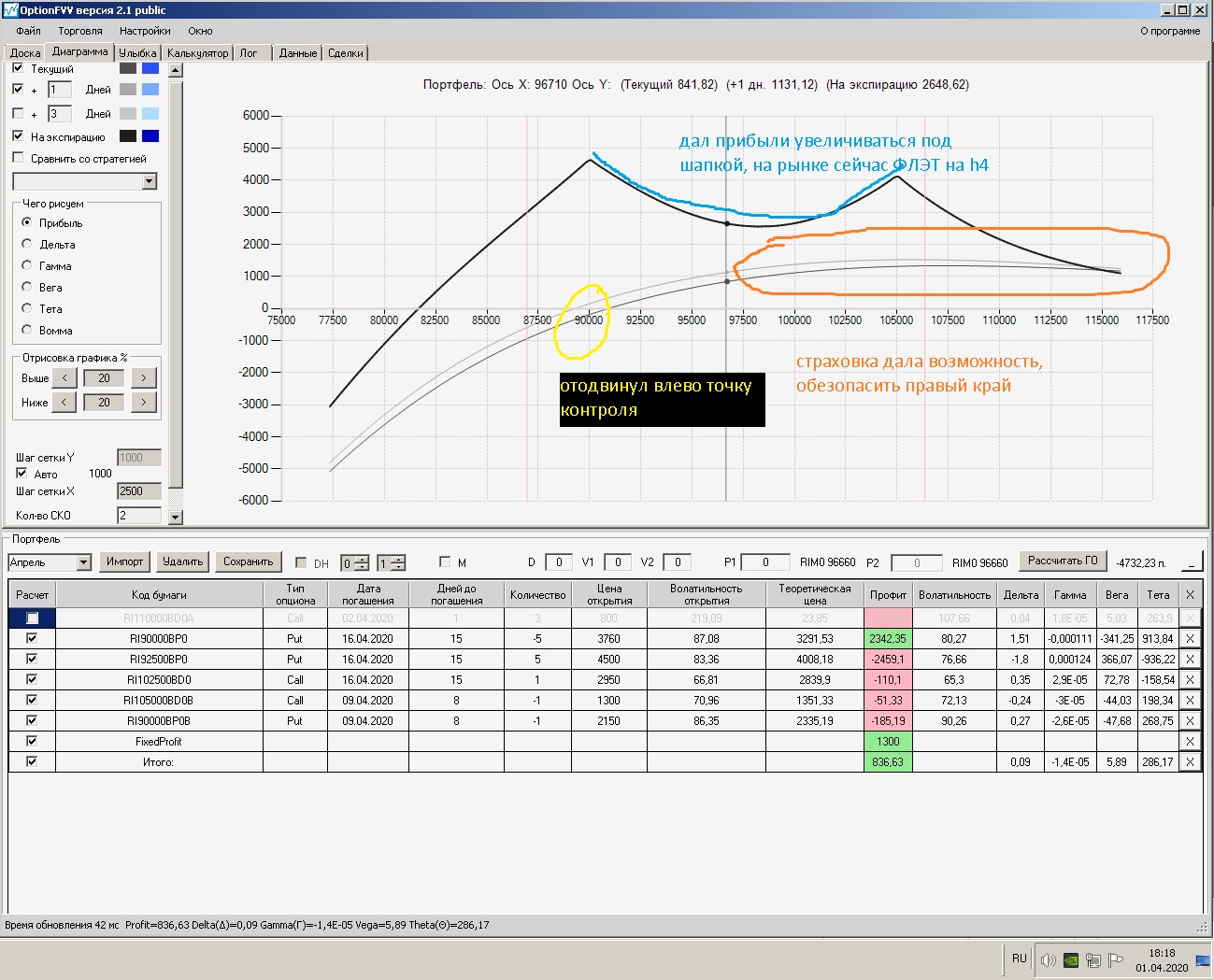Open the volume control in system tray
1214x980 pixels.
pos(1049,959)
